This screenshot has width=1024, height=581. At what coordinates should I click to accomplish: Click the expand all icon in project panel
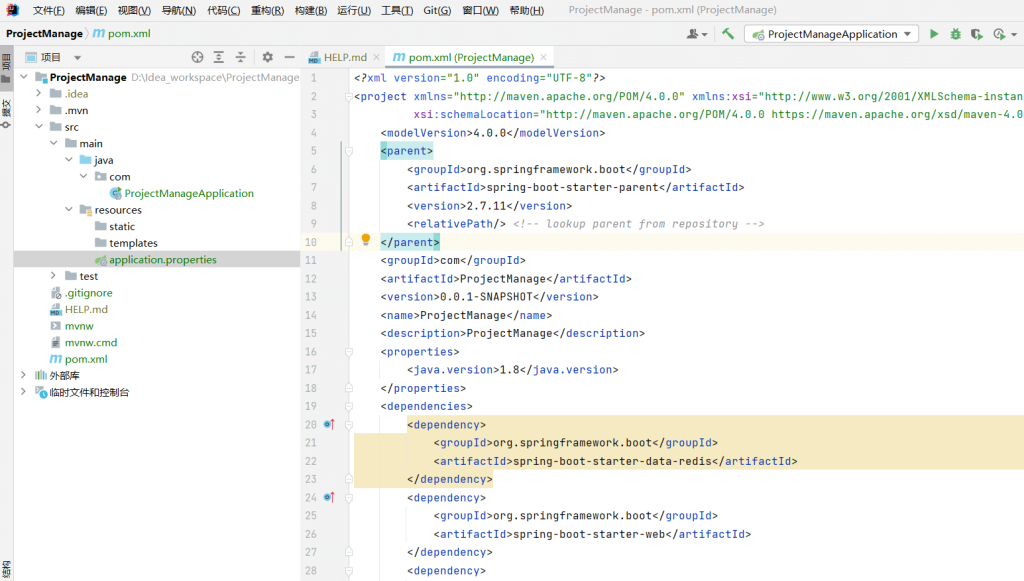218,57
